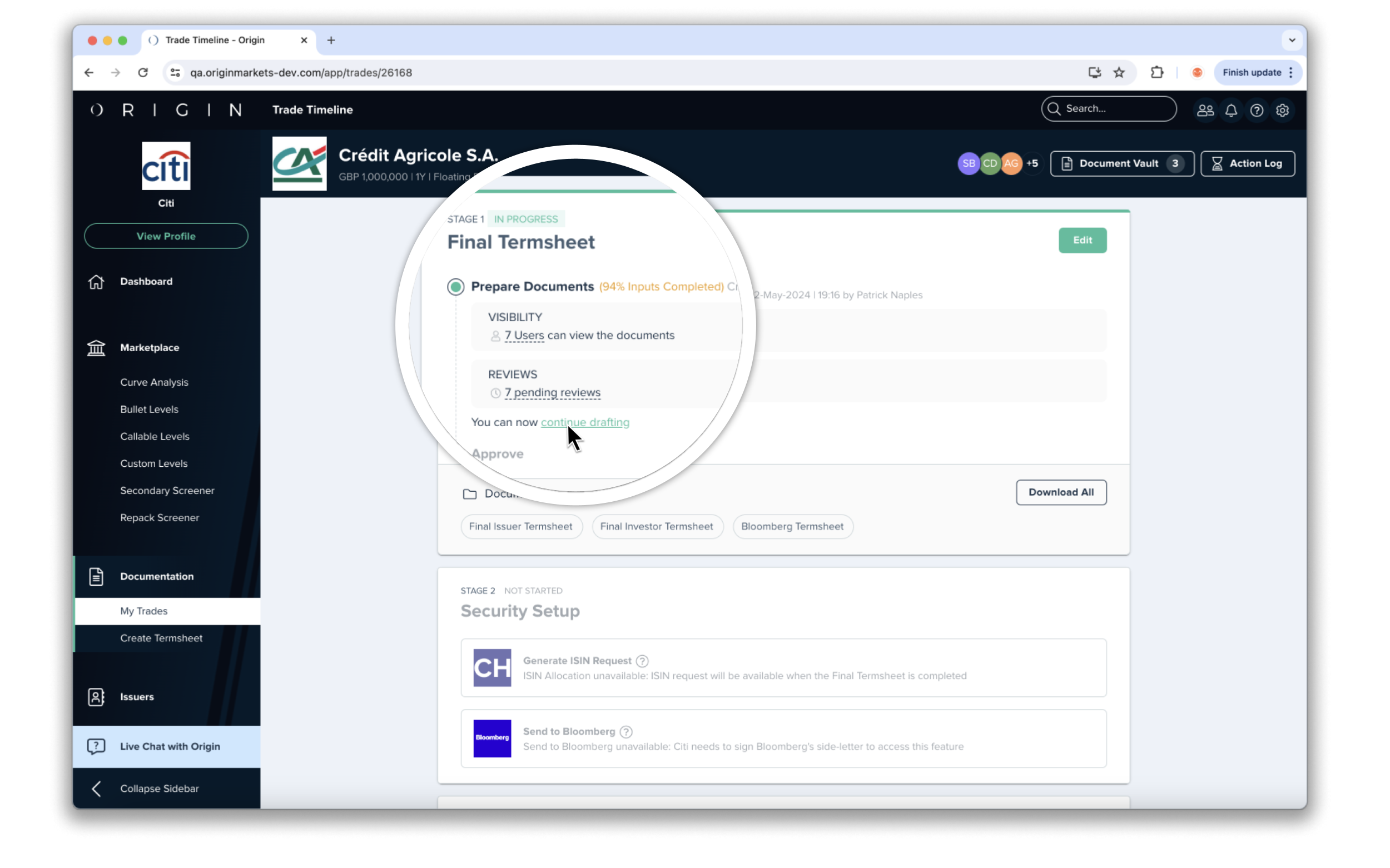Viewport: 1390px width, 868px height.
Task: Click the browser profile avatar
Action: tap(1197, 72)
